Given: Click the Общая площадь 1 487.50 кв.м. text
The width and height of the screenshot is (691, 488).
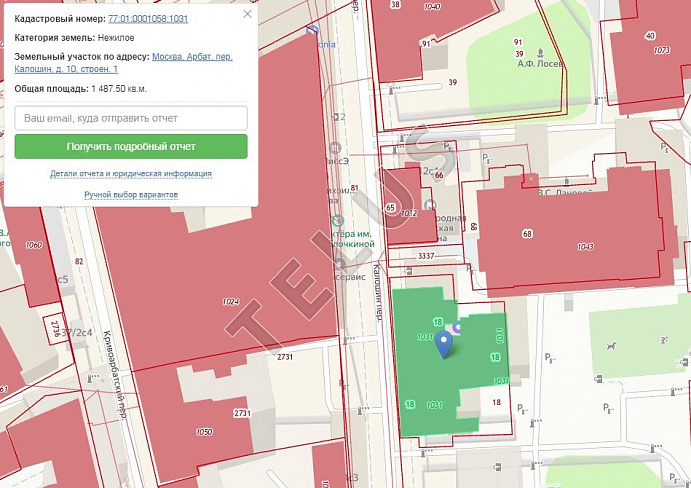Looking at the screenshot, I should click(81, 89).
